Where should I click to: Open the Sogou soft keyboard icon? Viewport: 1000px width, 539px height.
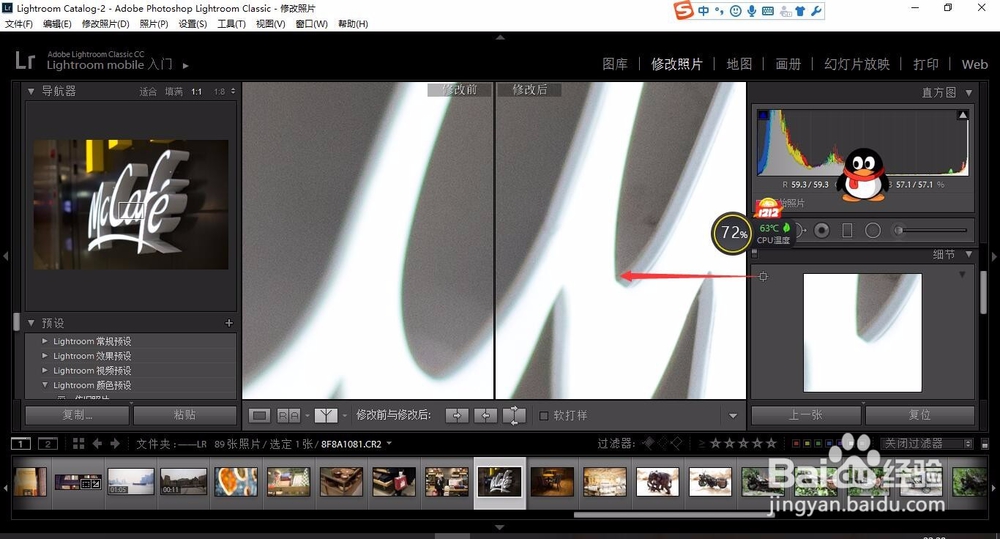[768, 11]
